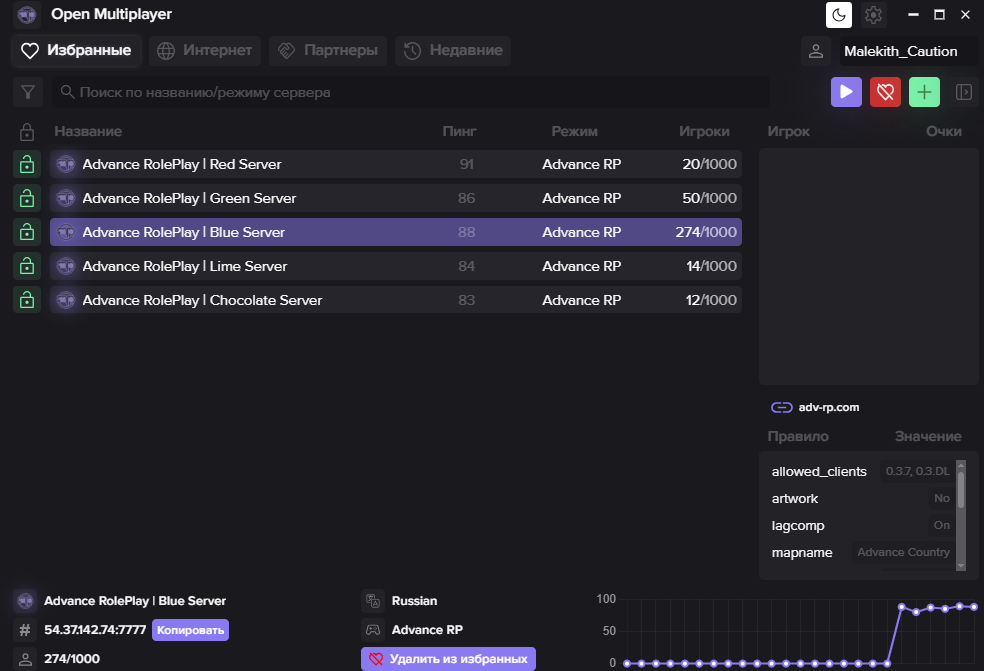Click rules scrollbar down arrow
Image resolution: width=984 pixels, height=671 pixels.
pos(961,566)
